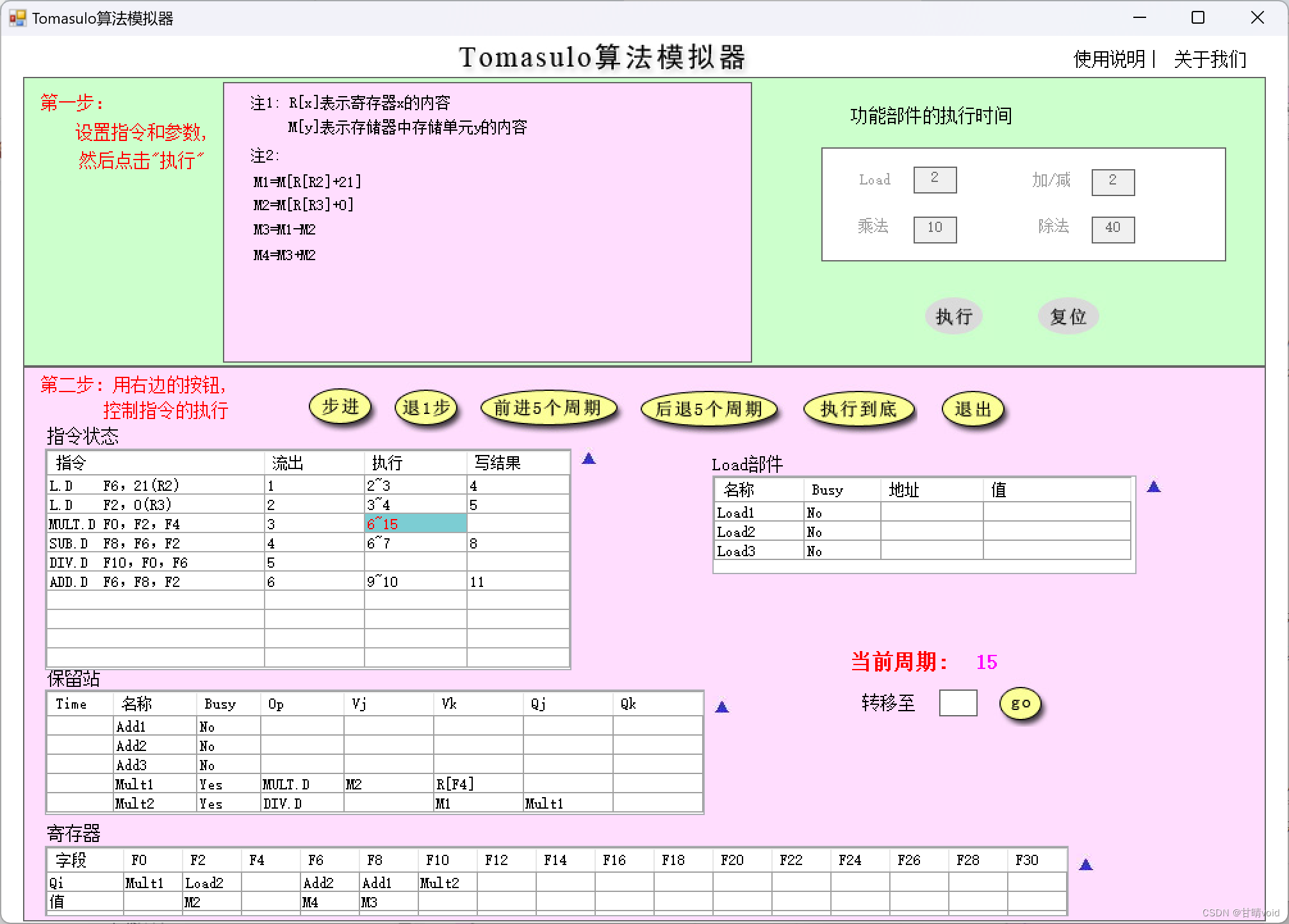Click the blue triangle beside the reservation station table
Image resolution: width=1289 pixels, height=924 pixels.
pos(722,707)
